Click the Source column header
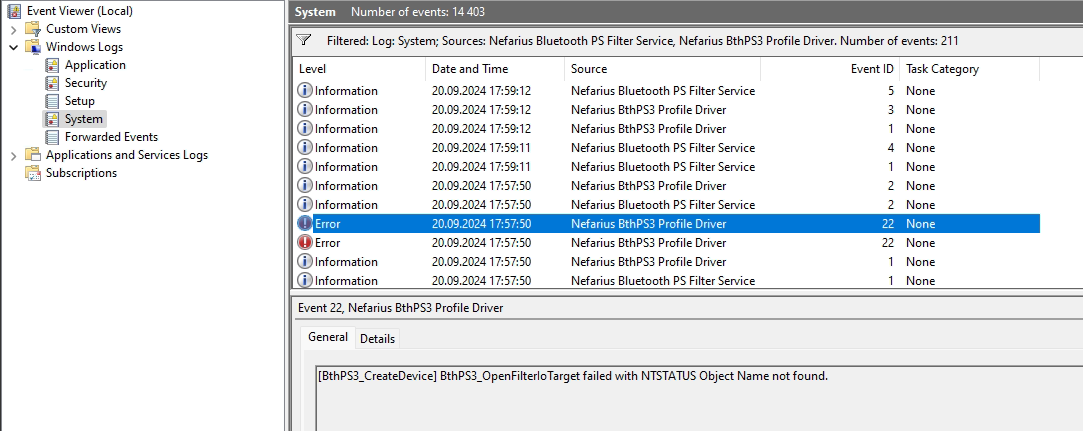Image resolution: width=1083 pixels, height=431 pixels. (662, 69)
